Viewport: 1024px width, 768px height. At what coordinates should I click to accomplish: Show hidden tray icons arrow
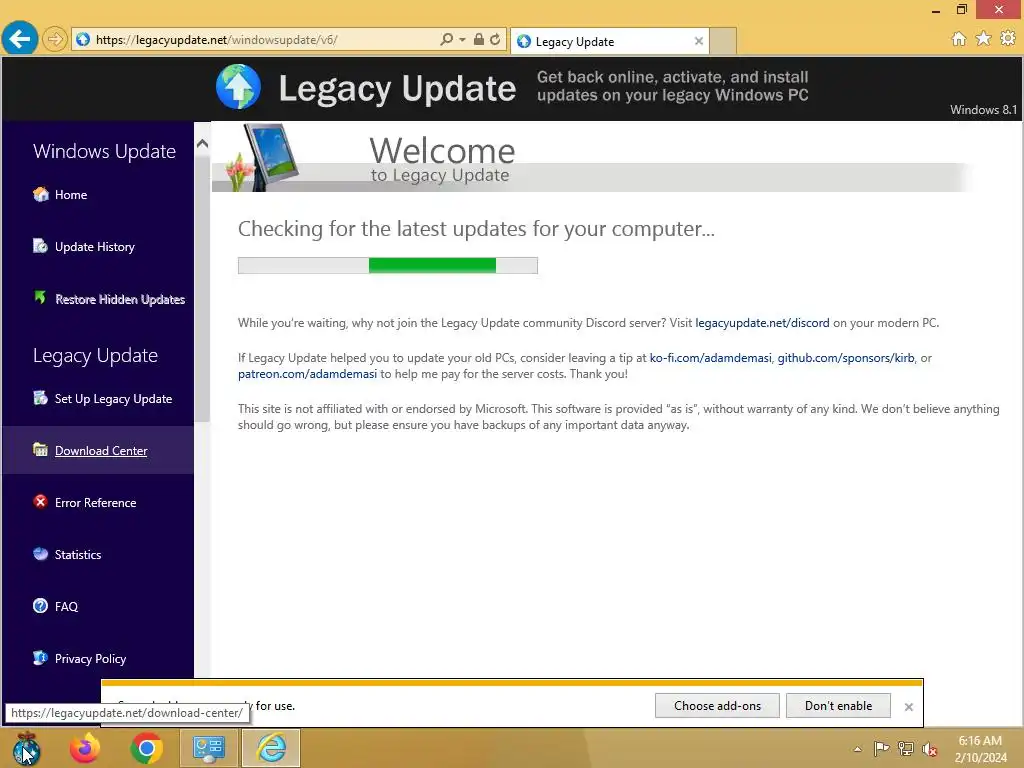(x=857, y=749)
